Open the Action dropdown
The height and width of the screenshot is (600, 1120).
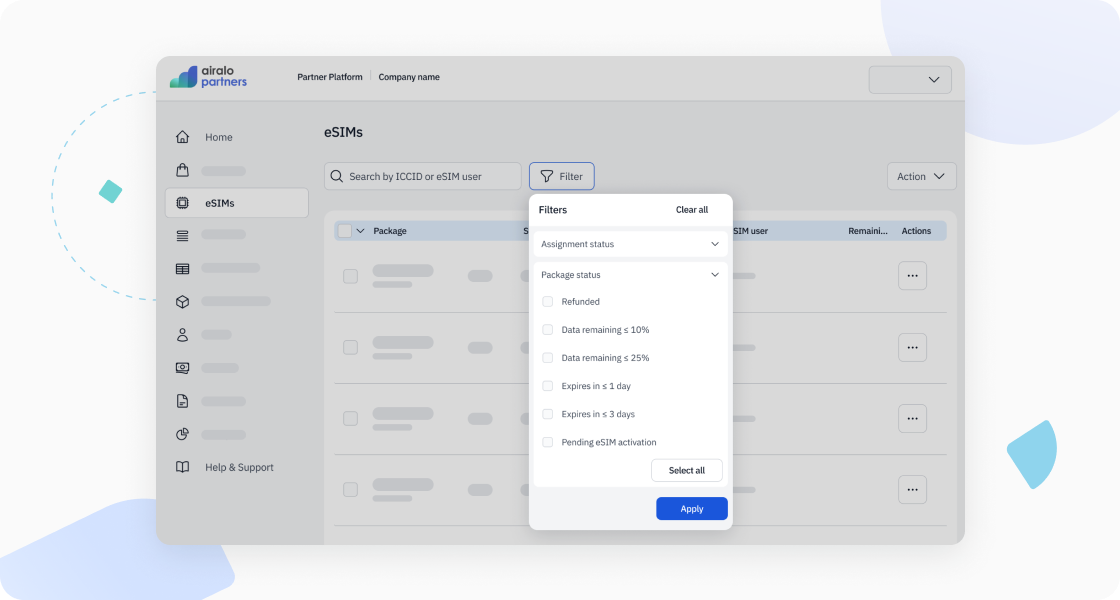921,176
